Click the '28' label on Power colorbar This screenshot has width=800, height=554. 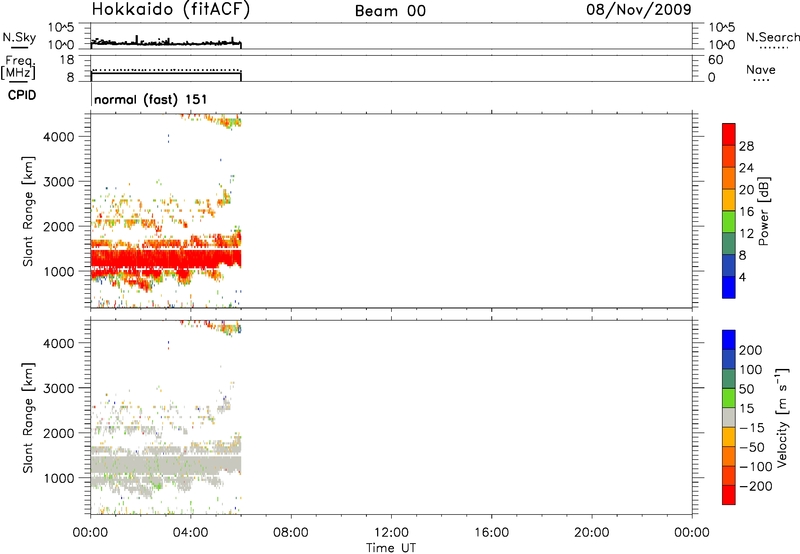click(746, 146)
